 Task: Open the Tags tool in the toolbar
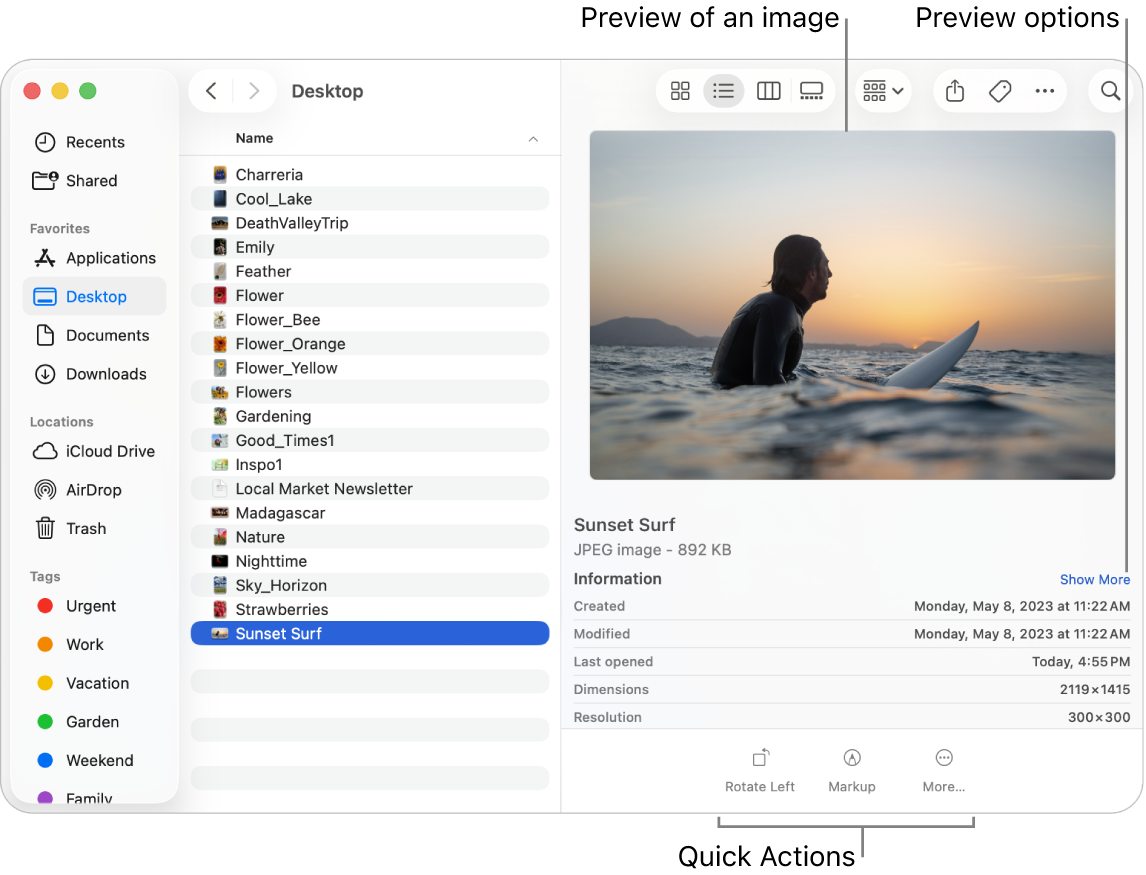click(999, 90)
